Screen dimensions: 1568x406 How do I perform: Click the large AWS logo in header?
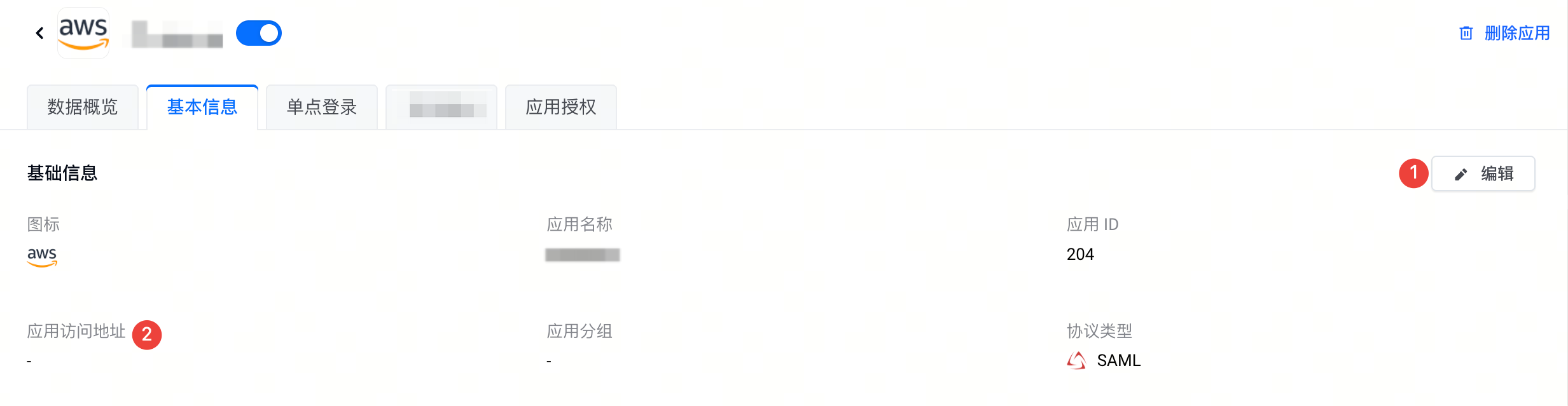[x=83, y=33]
